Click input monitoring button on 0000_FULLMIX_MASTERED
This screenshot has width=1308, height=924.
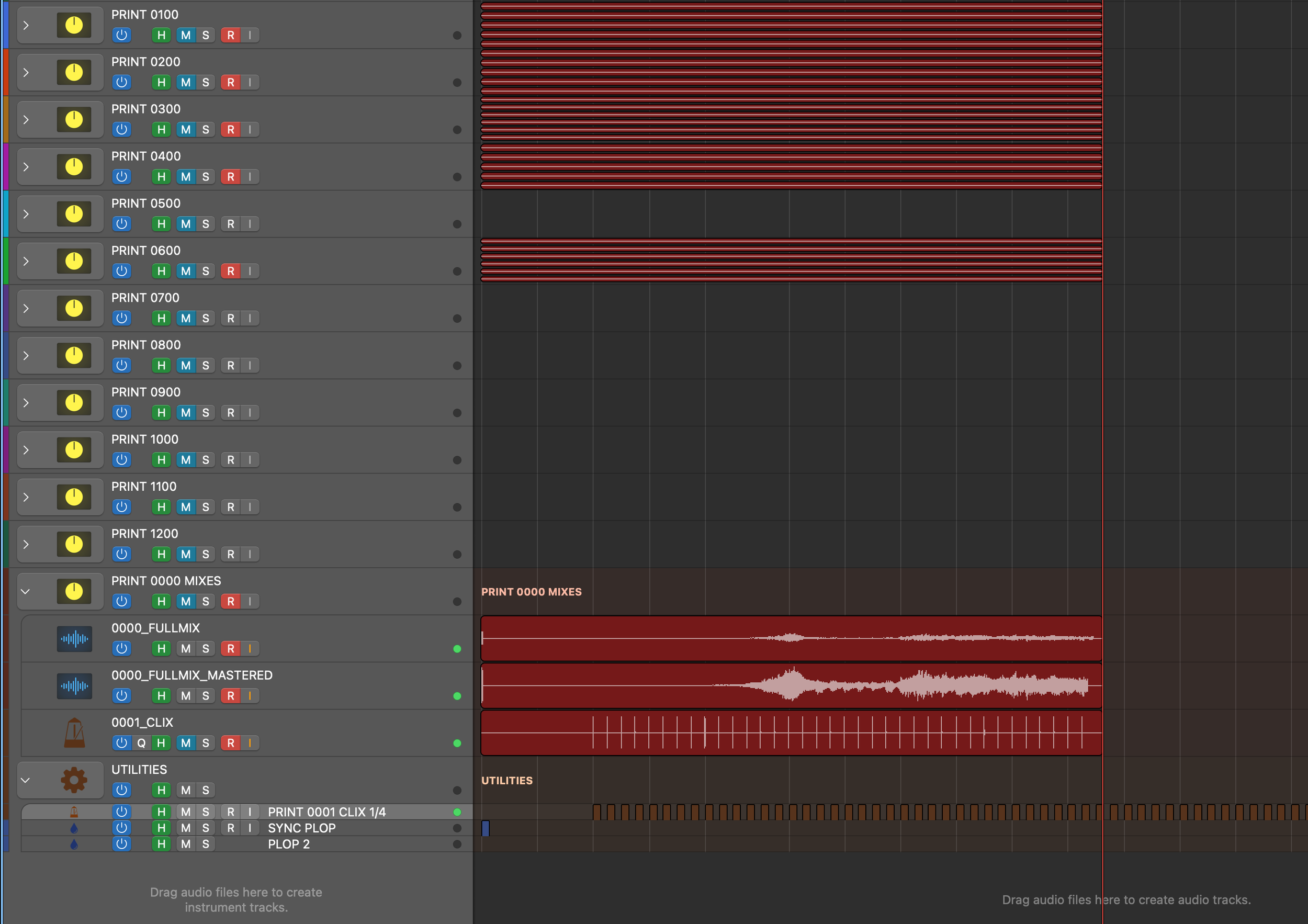click(x=250, y=695)
